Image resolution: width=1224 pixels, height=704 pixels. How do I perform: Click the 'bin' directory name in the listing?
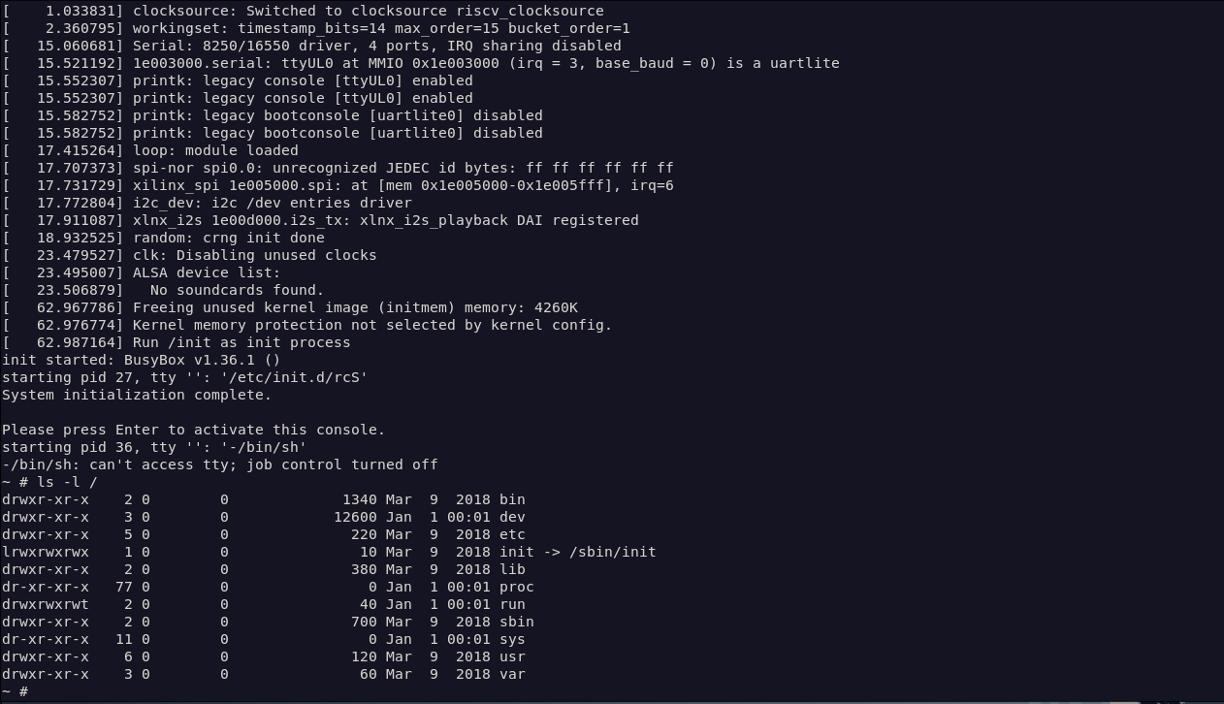click(x=512, y=499)
